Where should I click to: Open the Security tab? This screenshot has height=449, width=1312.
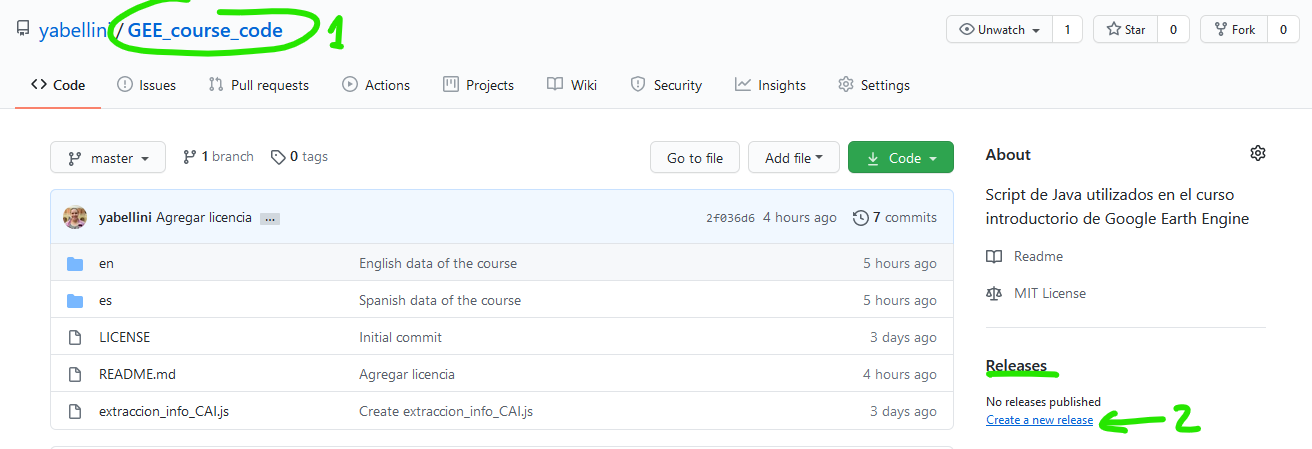(666, 85)
